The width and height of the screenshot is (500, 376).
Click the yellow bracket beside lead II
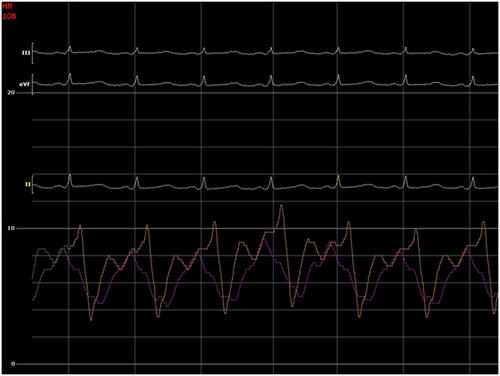pyautogui.click(x=33, y=184)
